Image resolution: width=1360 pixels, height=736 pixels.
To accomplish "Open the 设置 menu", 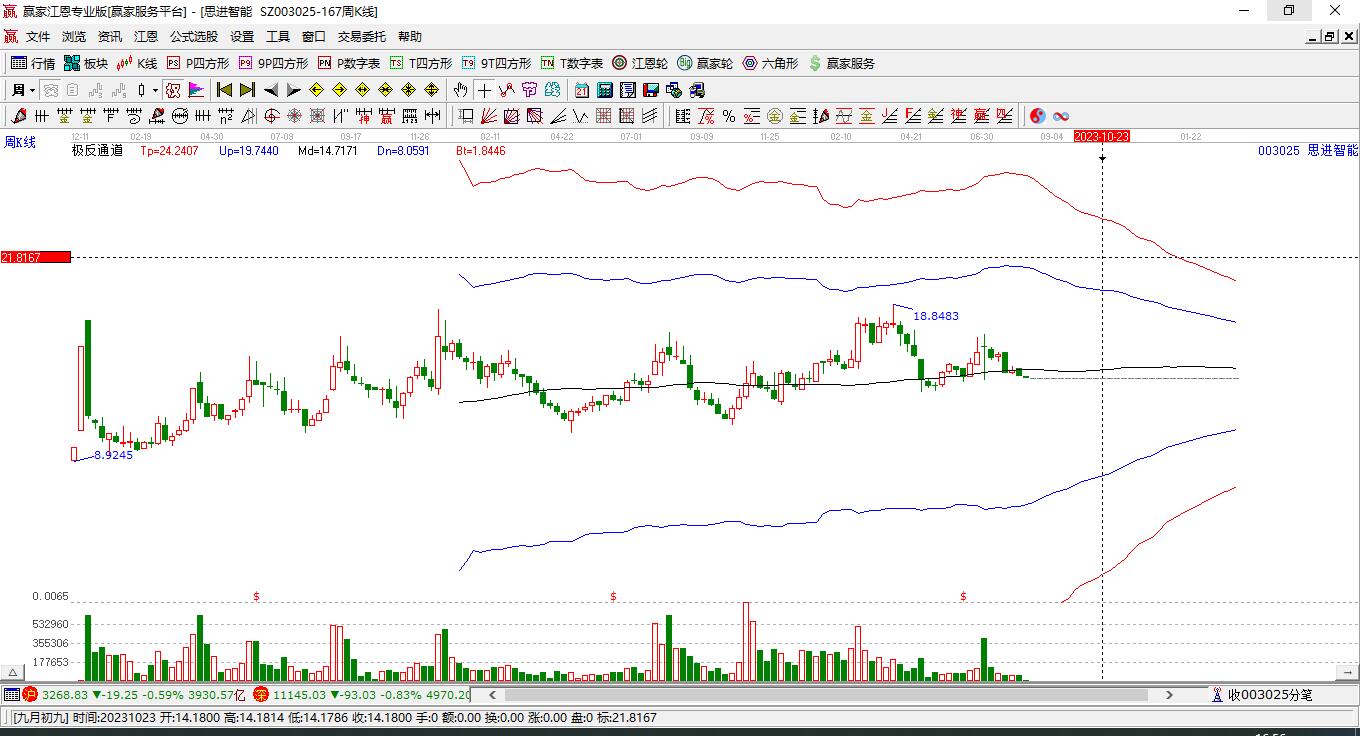I will pyautogui.click(x=242, y=37).
